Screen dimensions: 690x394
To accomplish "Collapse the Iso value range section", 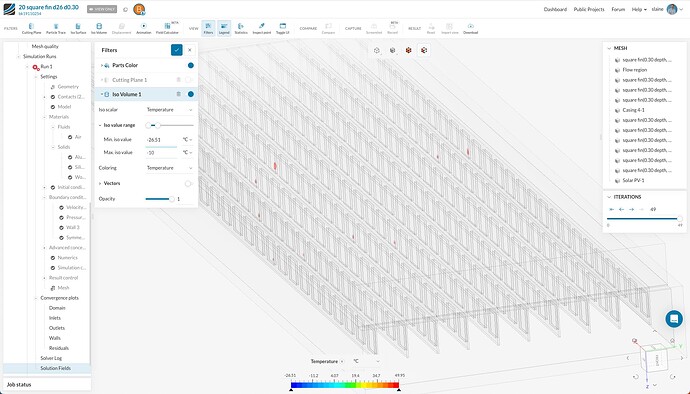I will pos(100,125).
